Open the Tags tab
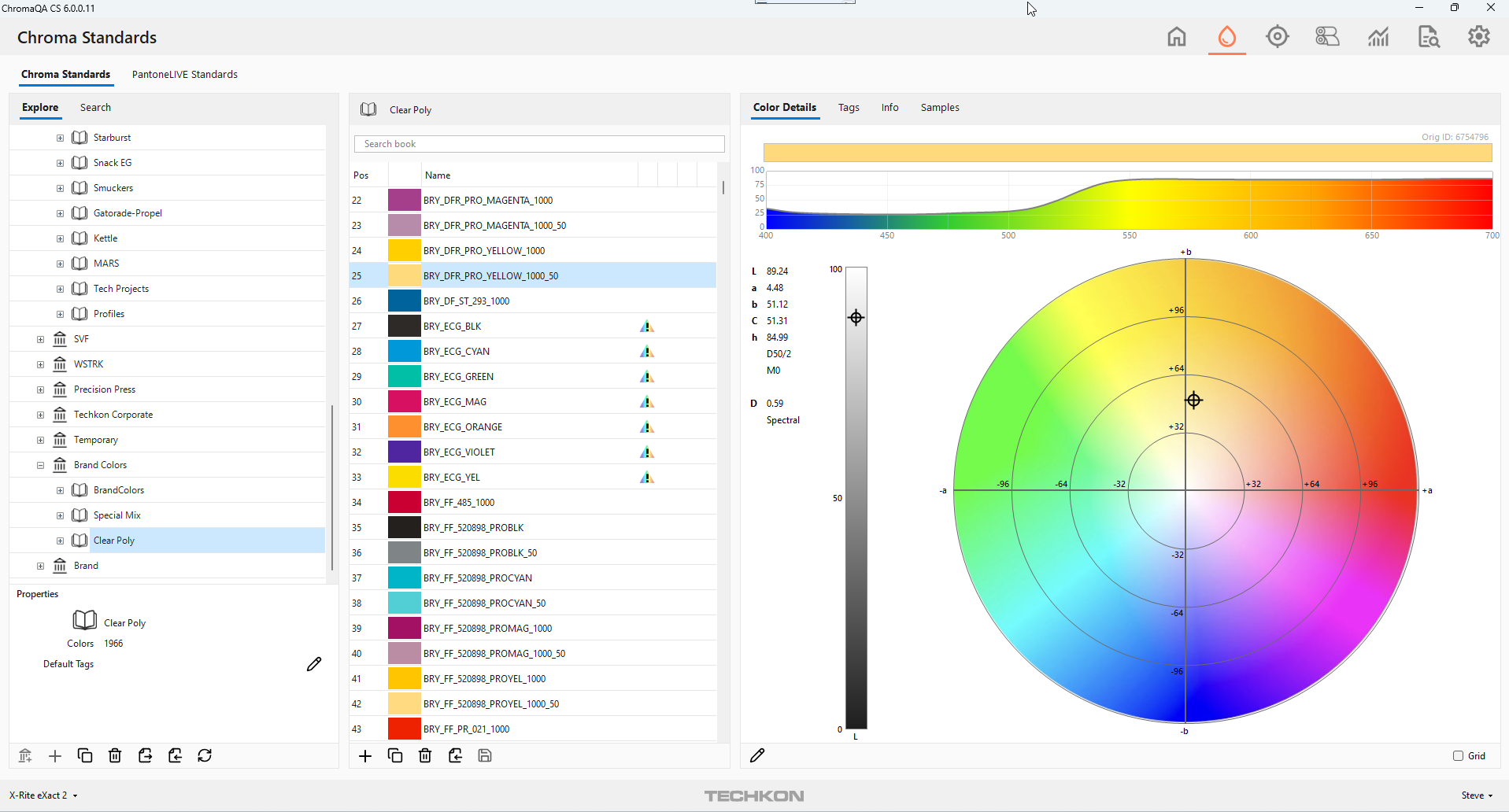 849,107
